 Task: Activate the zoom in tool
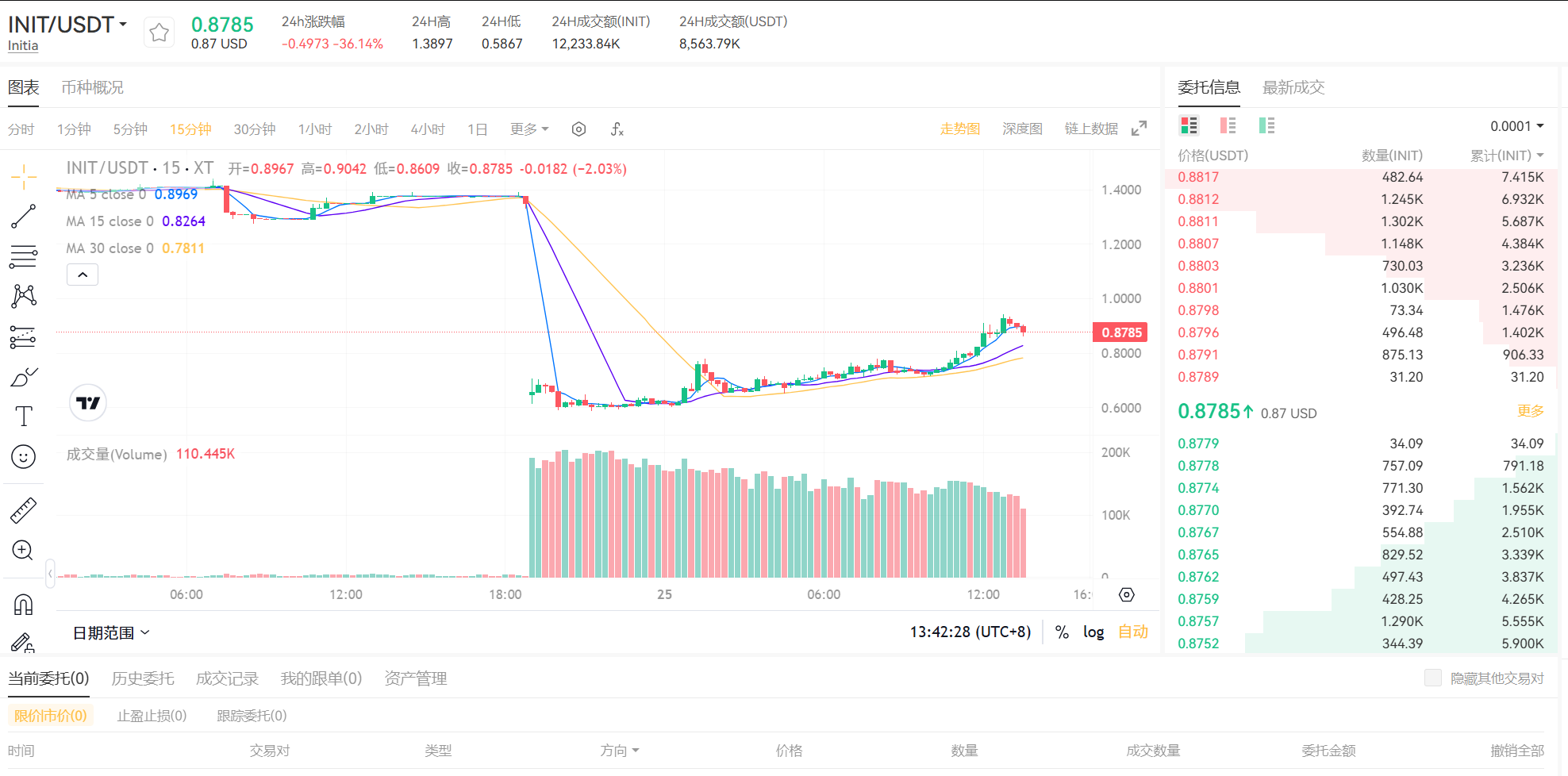click(24, 550)
